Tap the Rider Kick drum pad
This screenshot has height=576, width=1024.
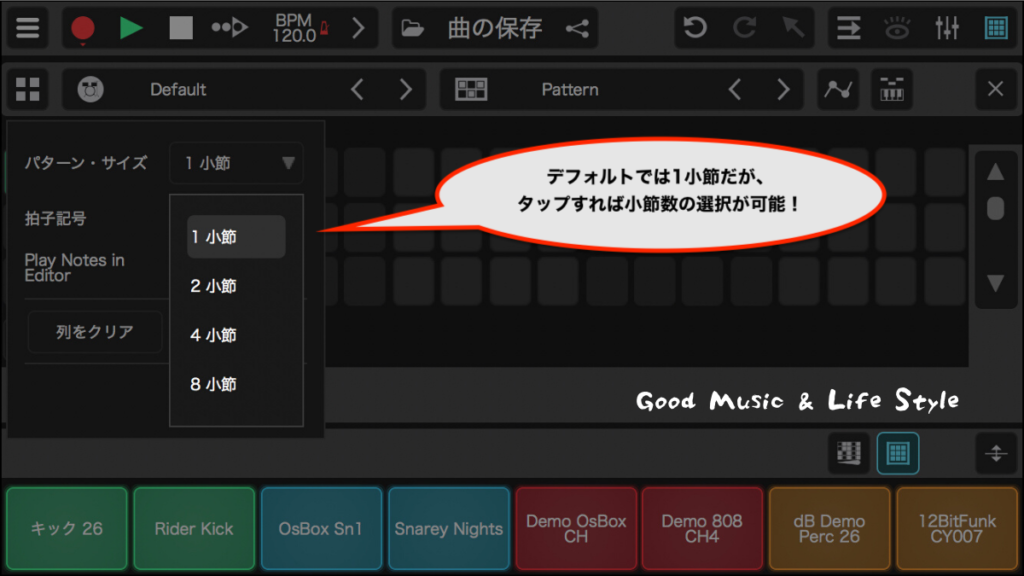pyautogui.click(x=194, y=528)
